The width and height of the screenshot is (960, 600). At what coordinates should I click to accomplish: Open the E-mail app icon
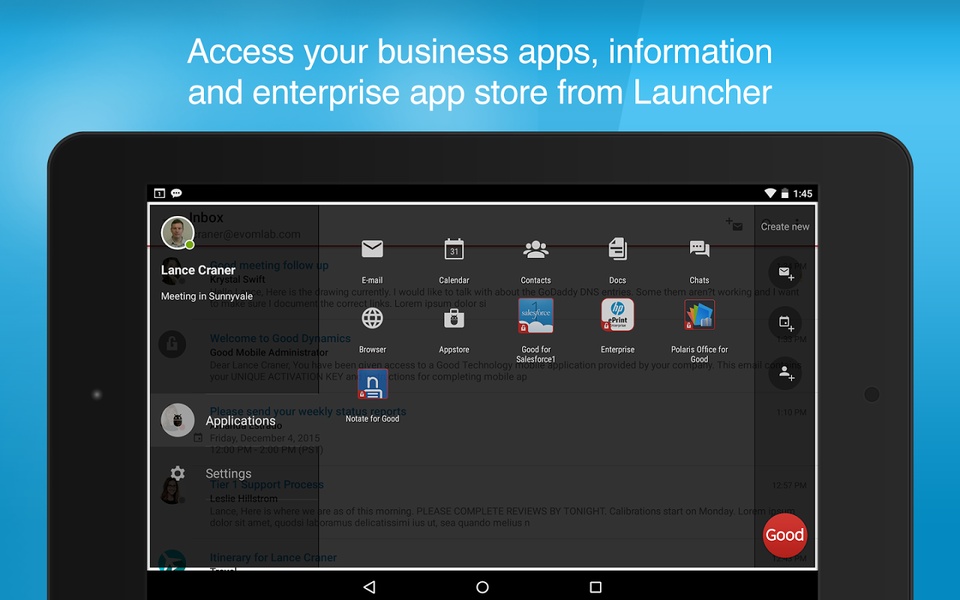(x=372, y=249)
